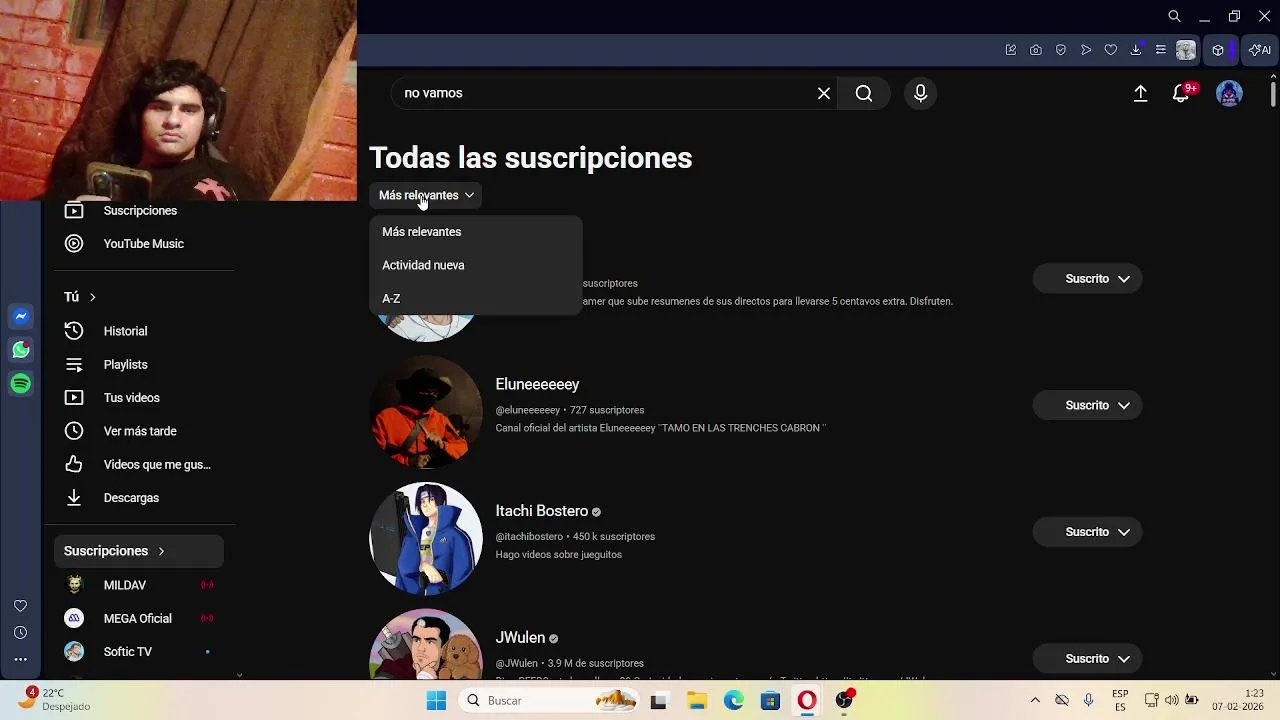Open the heart icon in Opera sidebar
Image resolution: width=1280 pixels, height=720 pixels.
click(x=20, y=606)
